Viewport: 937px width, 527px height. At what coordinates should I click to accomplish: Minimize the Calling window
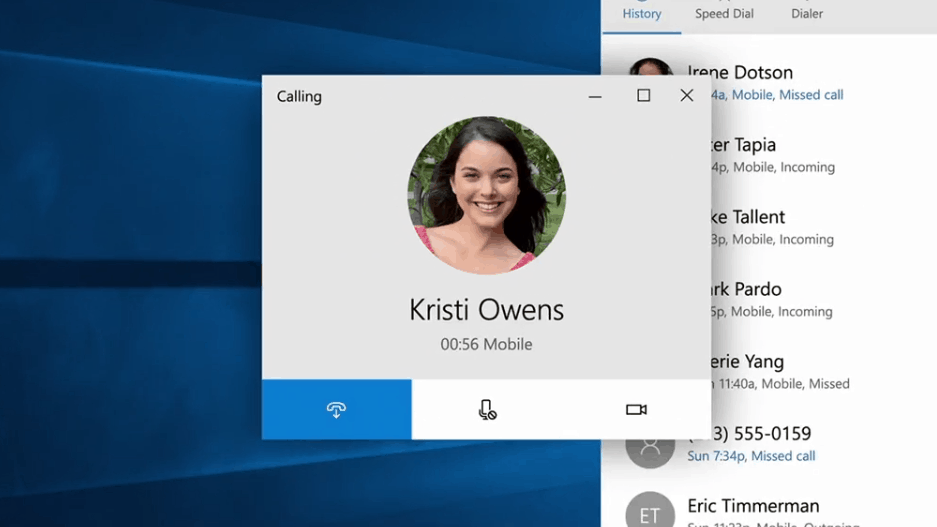click(595, 96)
